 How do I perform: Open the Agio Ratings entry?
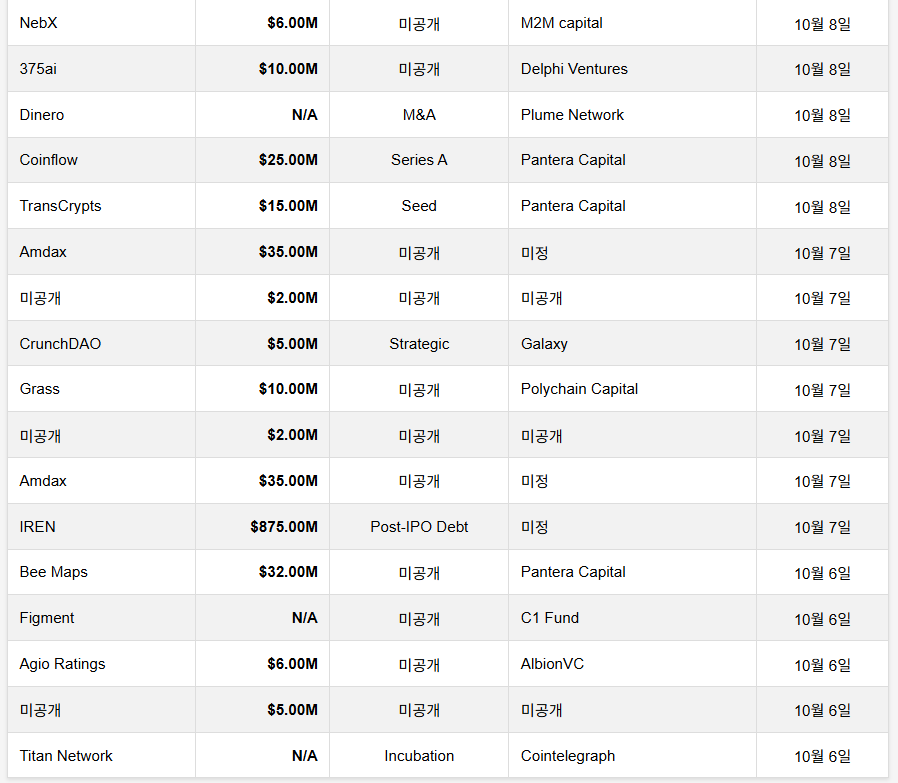point(62,664)
